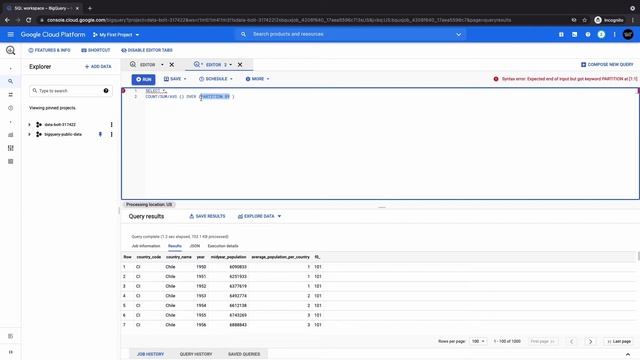Click Features & Info button
Viewport: 640px width, 360px height.
[x=49, y=50]
